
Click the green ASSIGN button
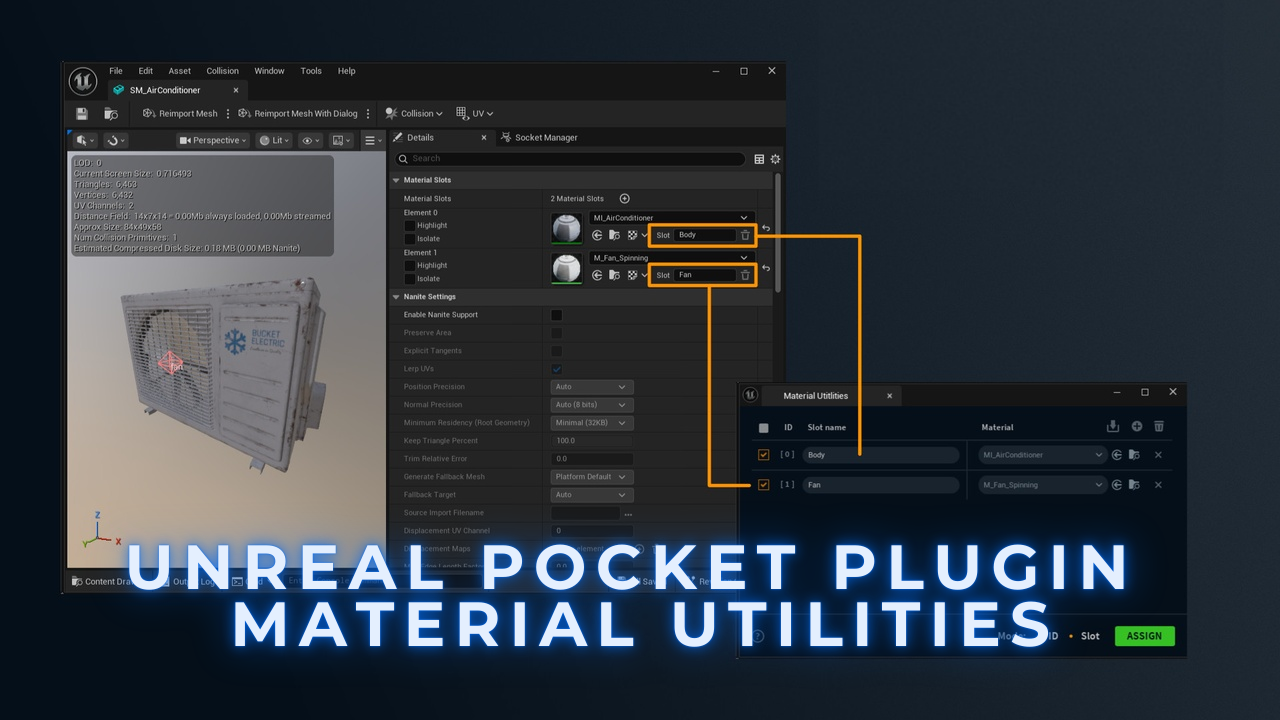coord(1144,636)
